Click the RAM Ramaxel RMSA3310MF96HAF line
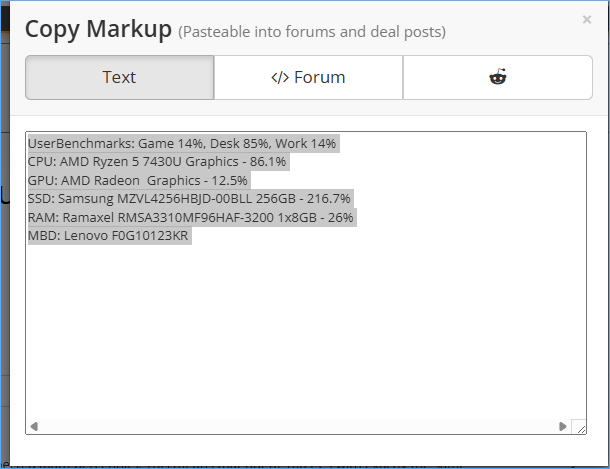 point(191,217)
